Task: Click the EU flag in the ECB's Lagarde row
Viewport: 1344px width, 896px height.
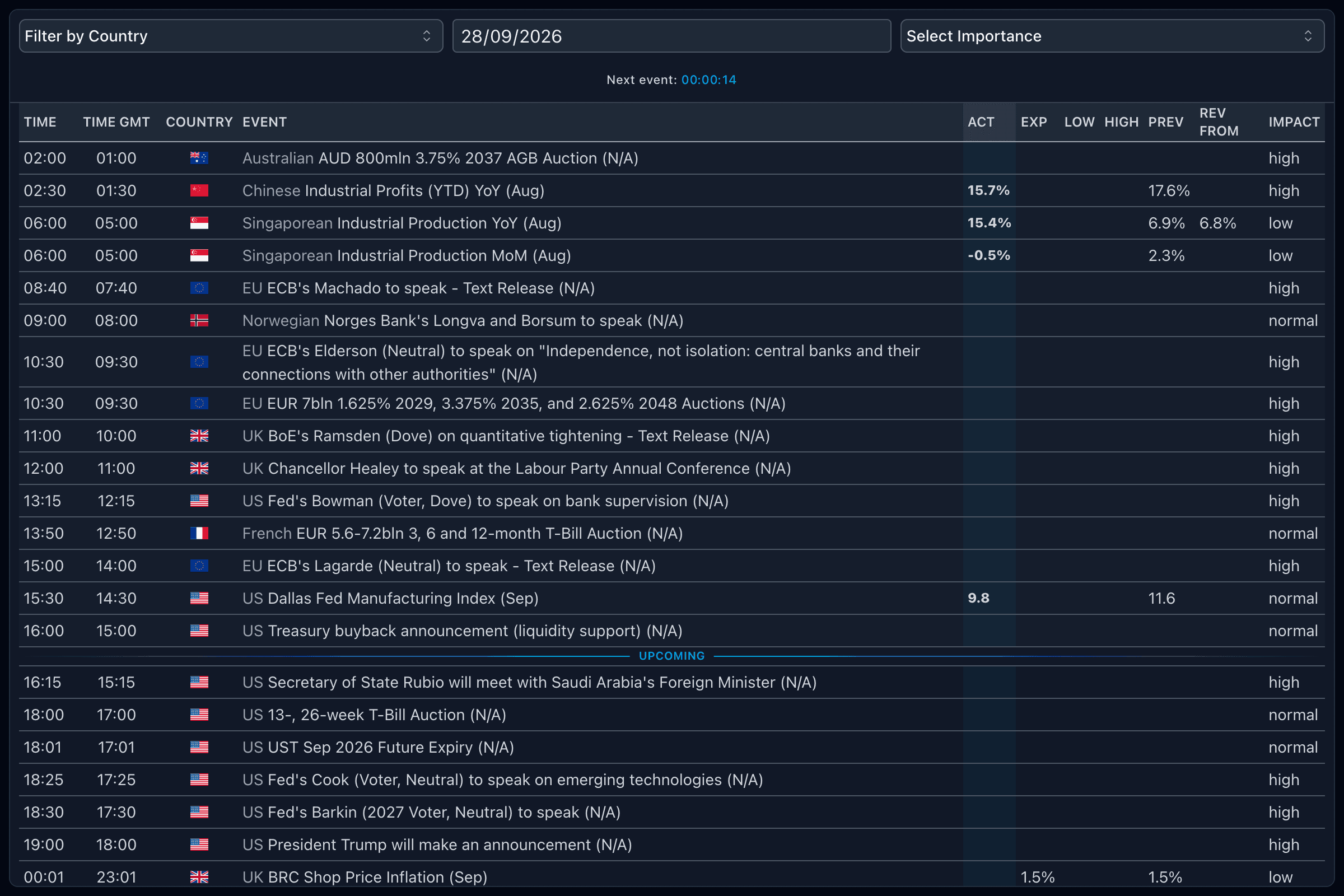Action: (199, 566)
